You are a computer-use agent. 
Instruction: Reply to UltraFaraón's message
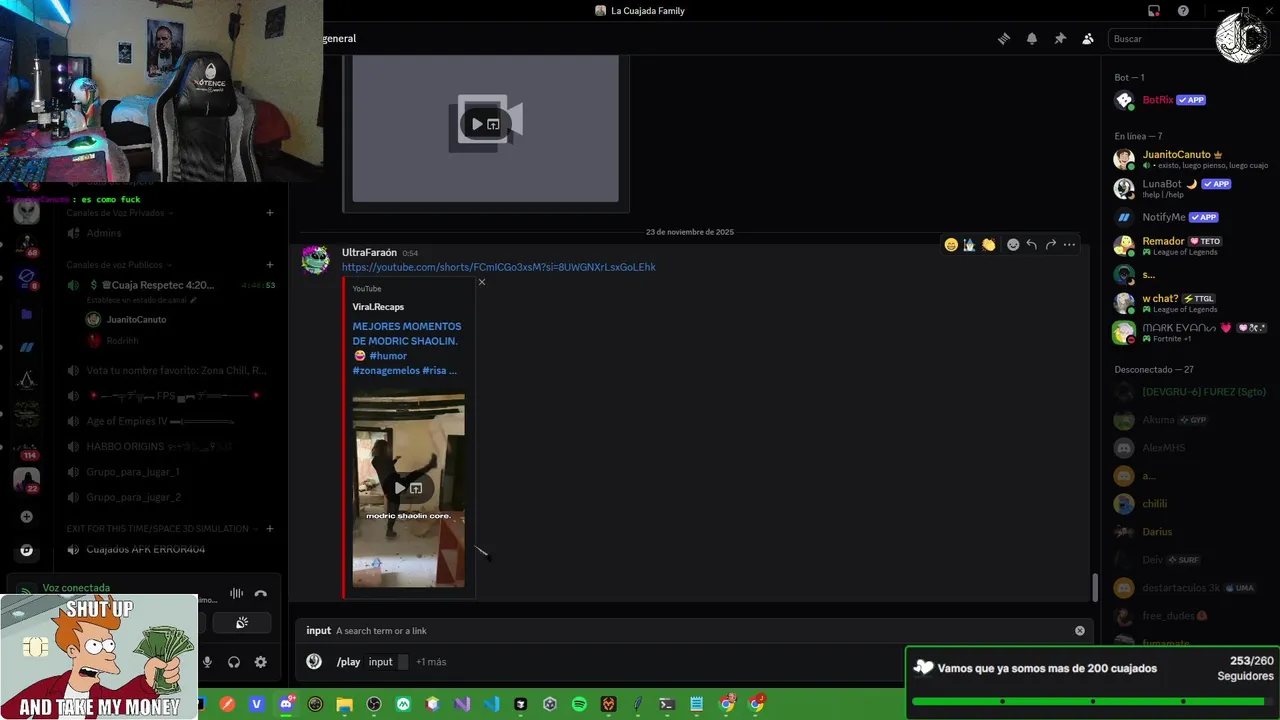click(x=1032, y=245)
